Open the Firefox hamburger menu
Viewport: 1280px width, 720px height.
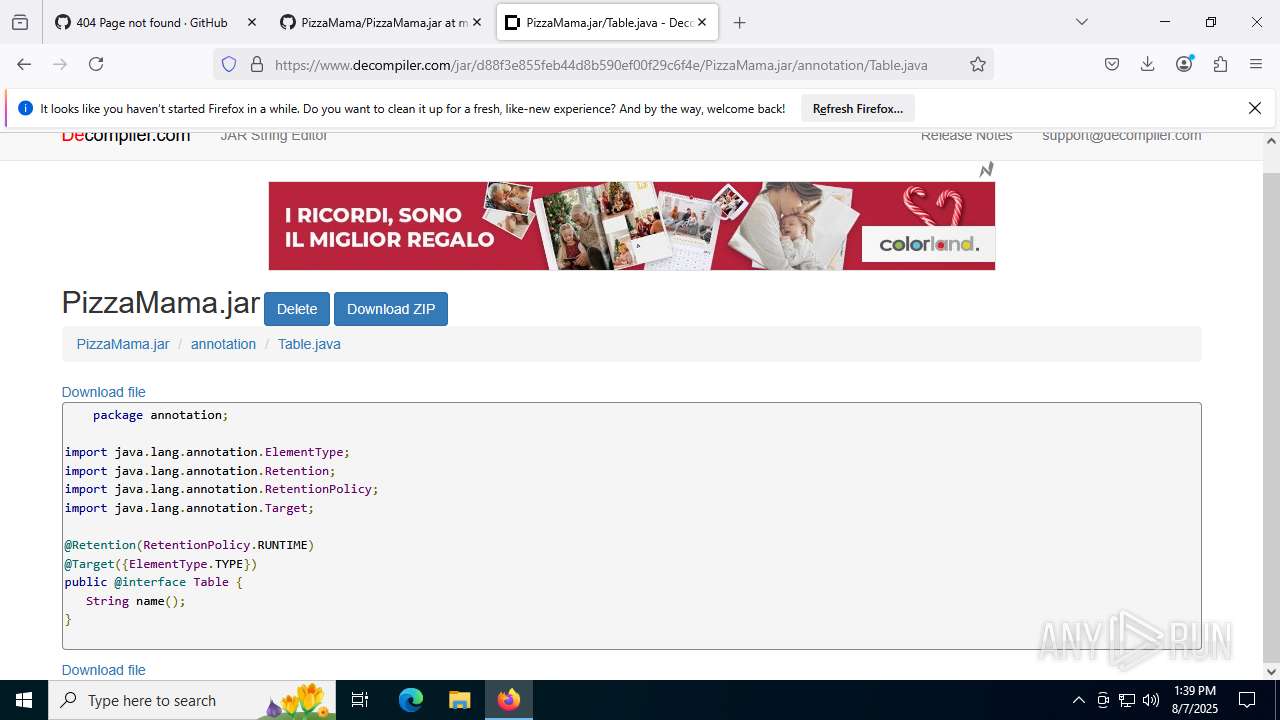[x=1256, y=64]
